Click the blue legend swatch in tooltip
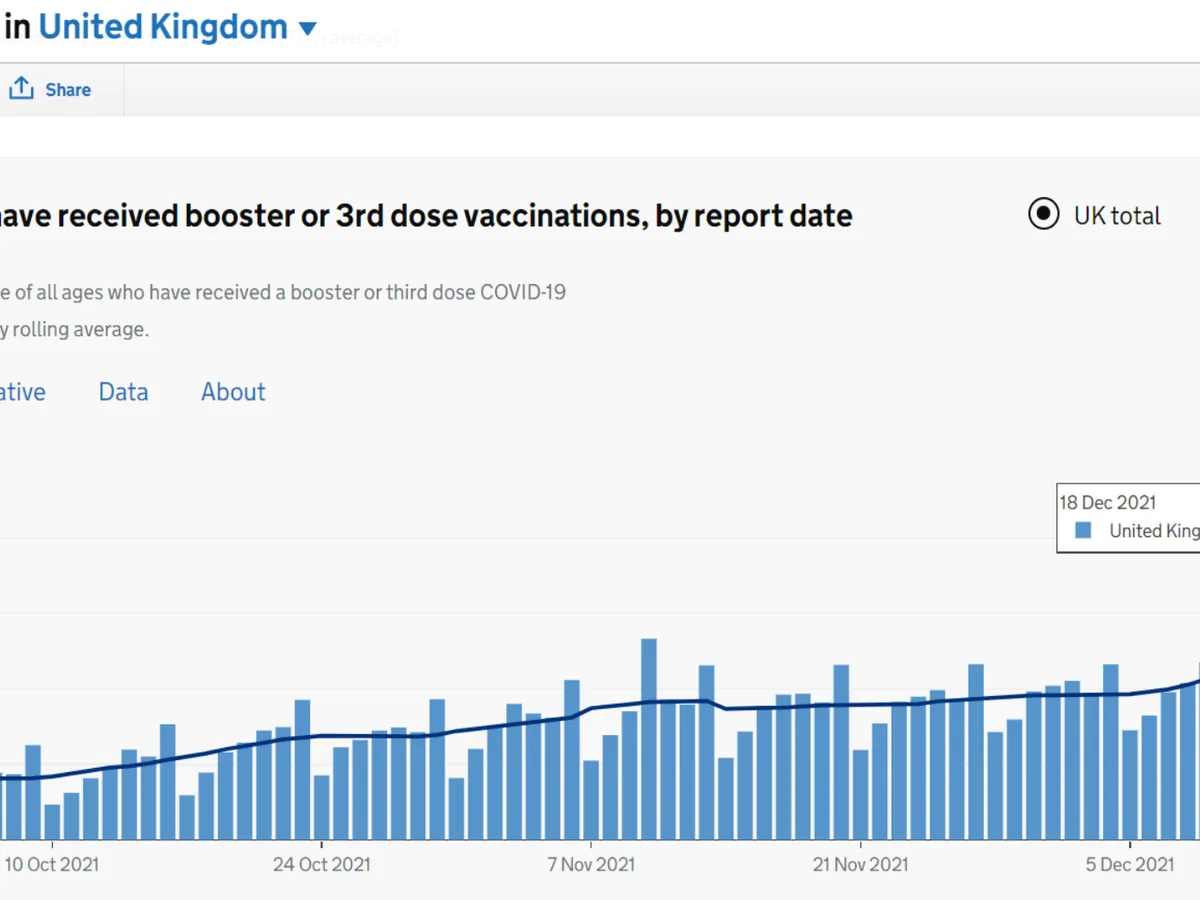 pyautogui.click(x=1083, y=531)
